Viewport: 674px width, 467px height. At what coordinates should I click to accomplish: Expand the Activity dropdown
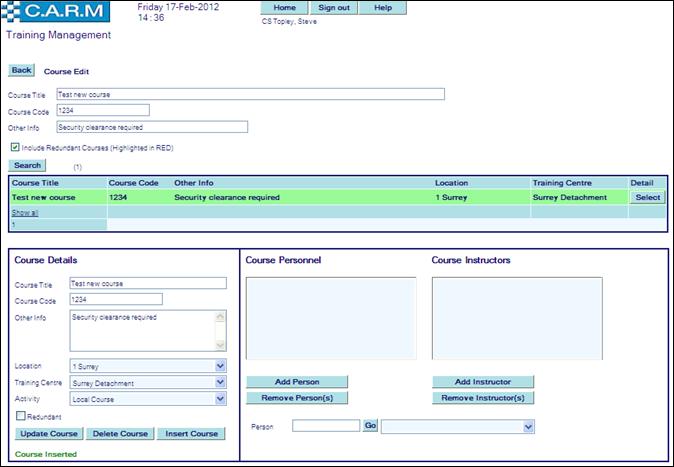pos(220,398)
